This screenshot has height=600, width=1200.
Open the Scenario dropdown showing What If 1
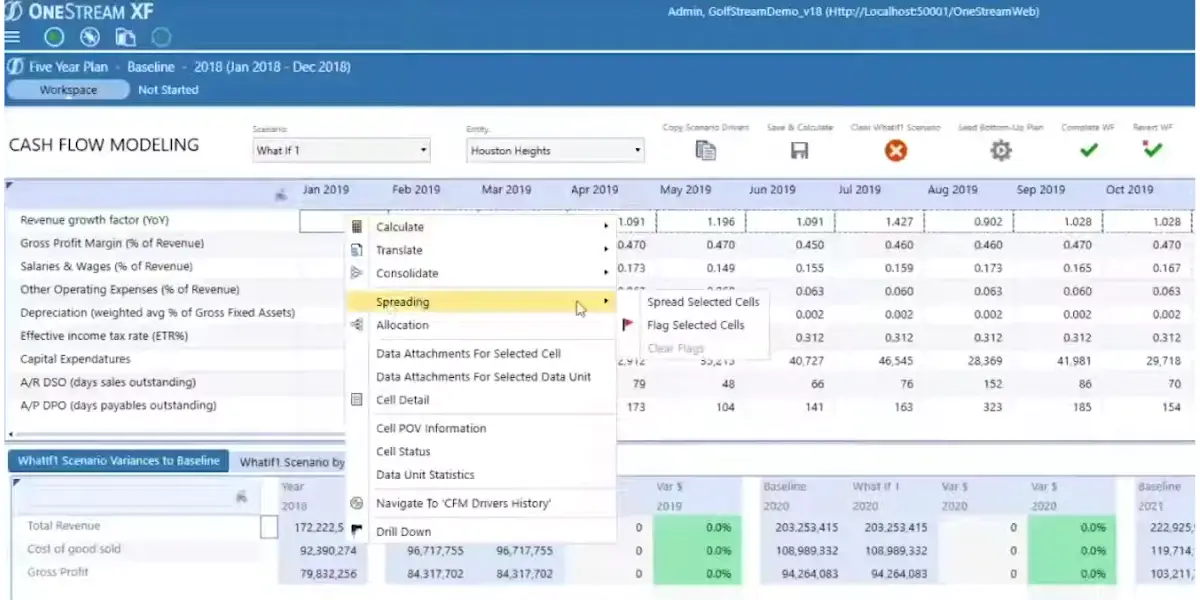tap(342, 151)
